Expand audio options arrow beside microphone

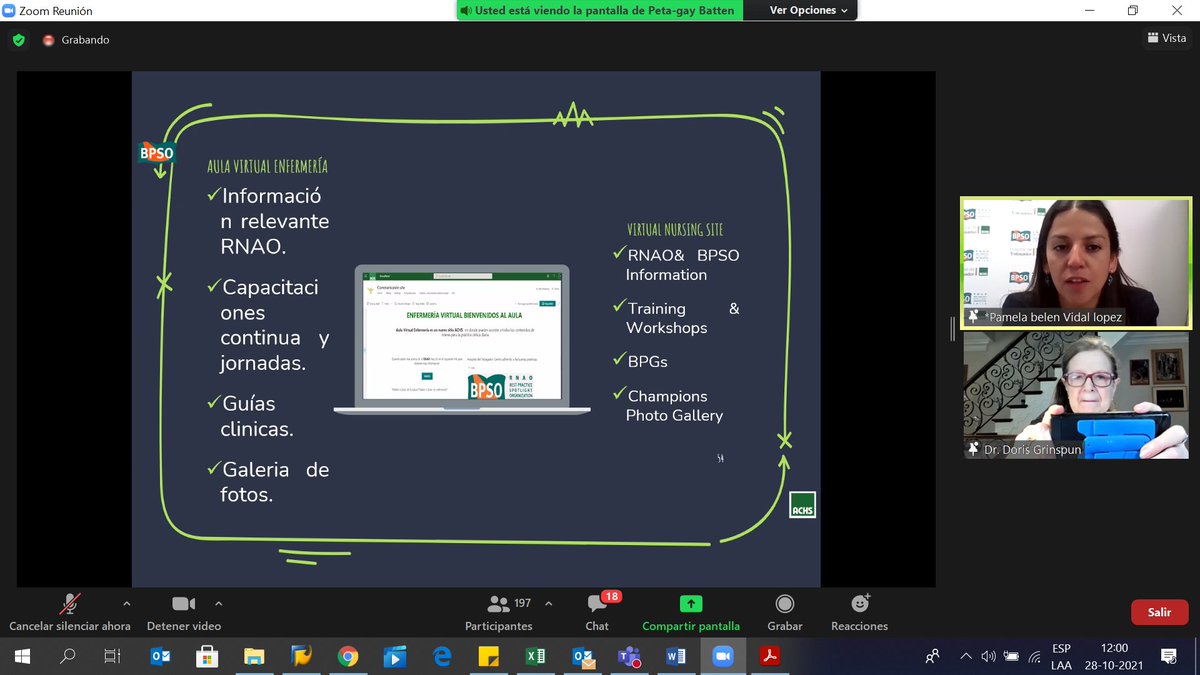[126, 603]
